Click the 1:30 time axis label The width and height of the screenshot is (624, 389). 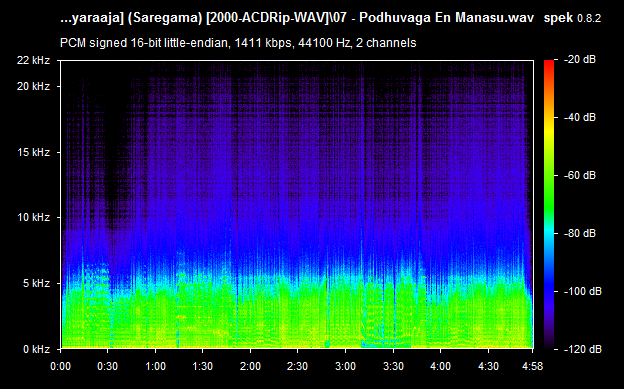[203, 366]
